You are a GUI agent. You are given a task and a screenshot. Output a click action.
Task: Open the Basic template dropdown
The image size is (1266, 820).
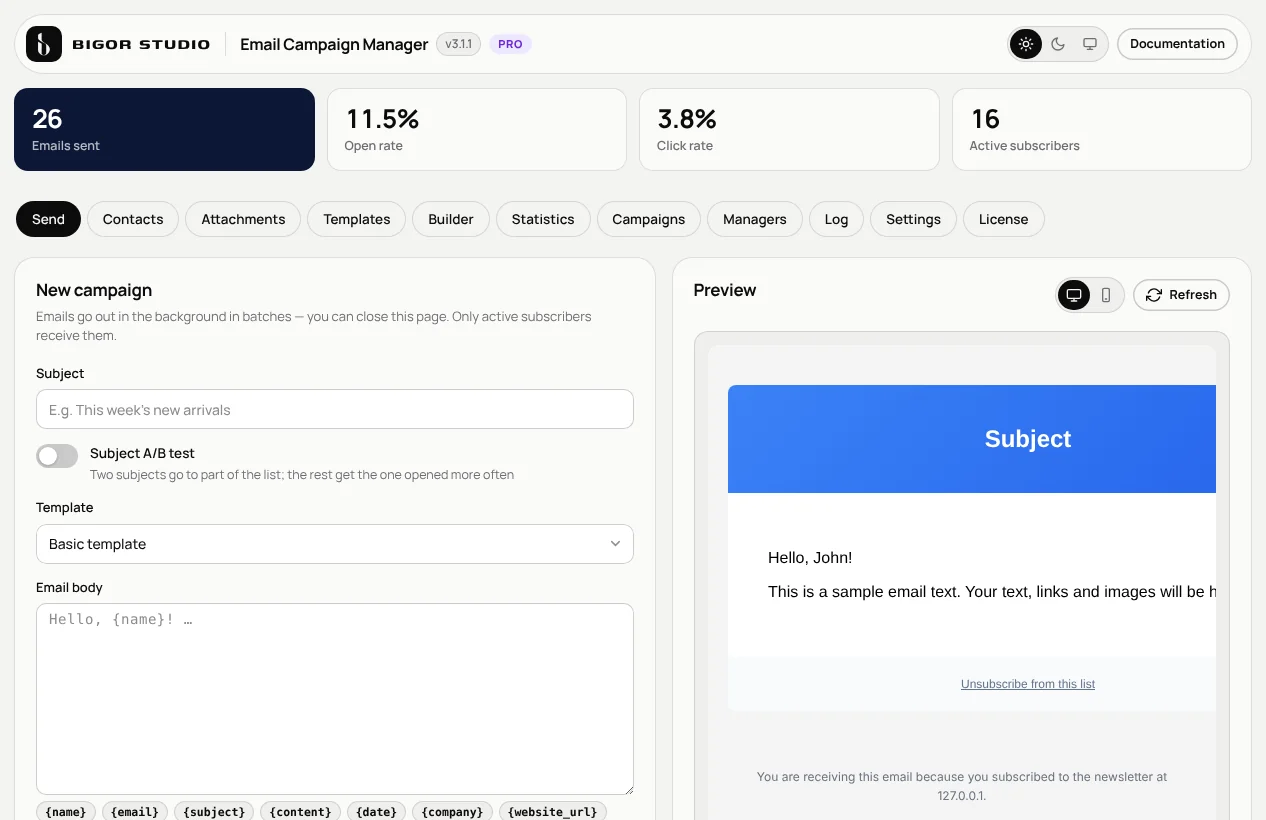pos(335,544)
